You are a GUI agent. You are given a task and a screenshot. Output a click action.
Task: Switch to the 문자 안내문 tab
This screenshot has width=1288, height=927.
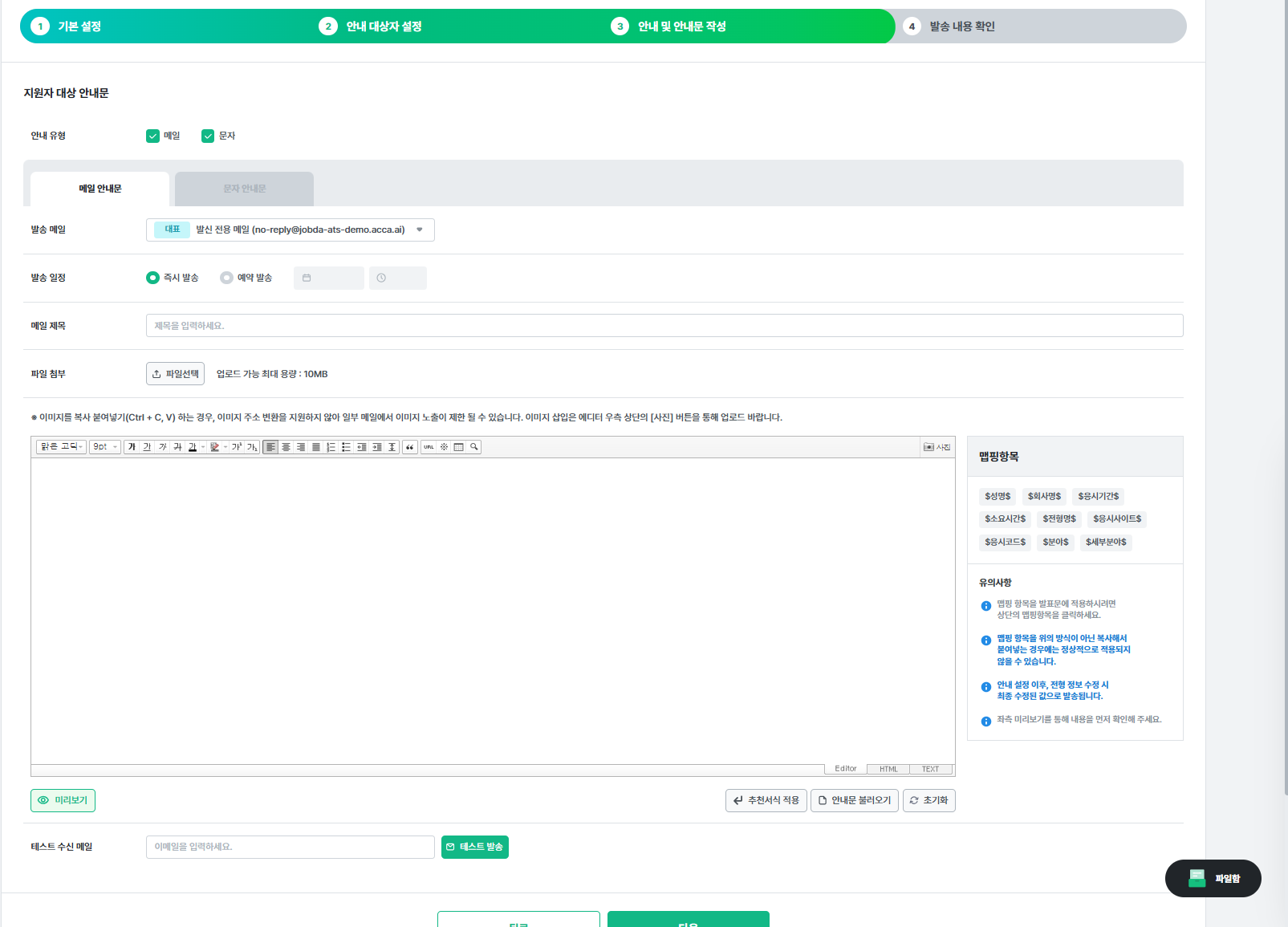(244, 189)
